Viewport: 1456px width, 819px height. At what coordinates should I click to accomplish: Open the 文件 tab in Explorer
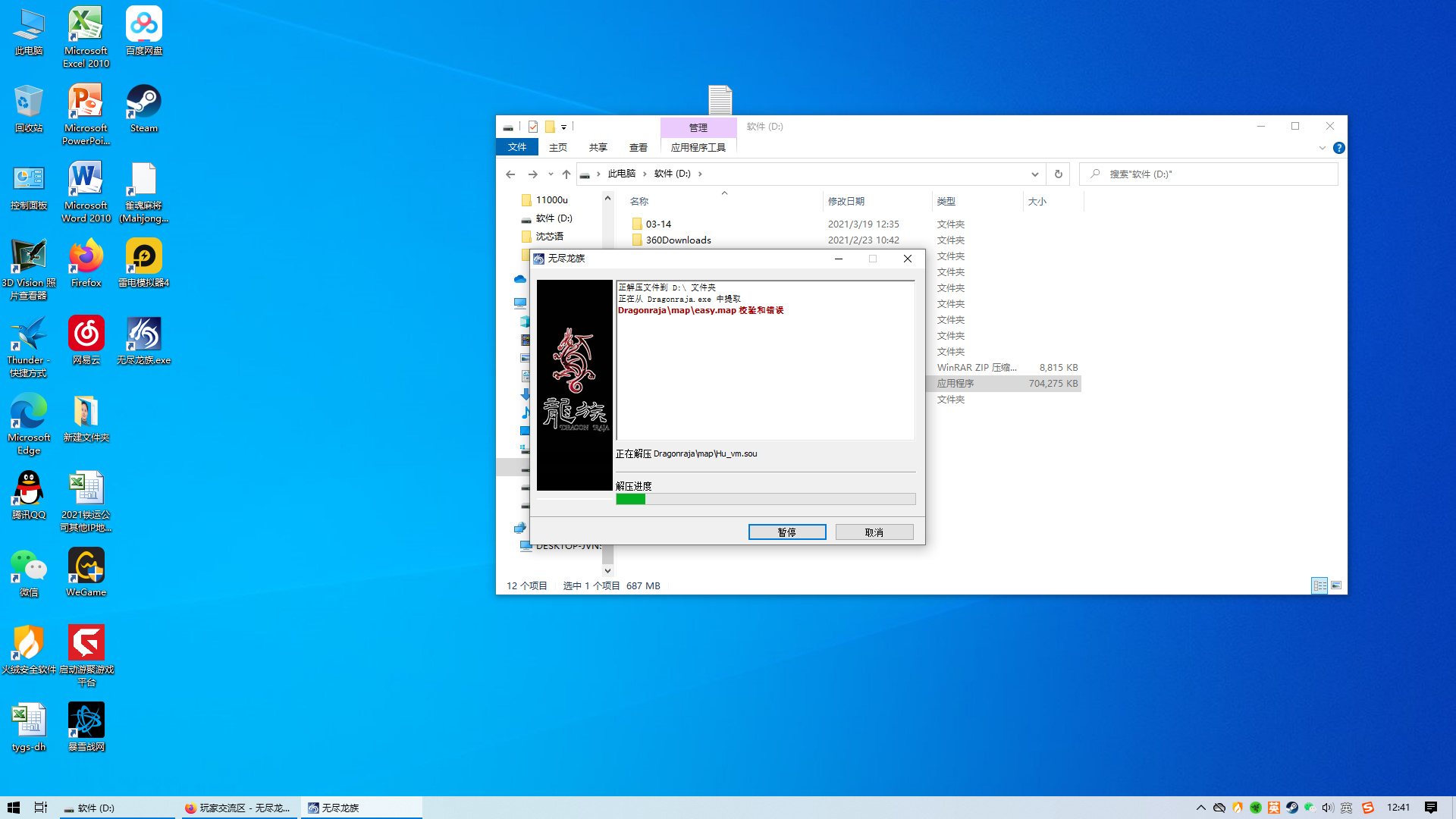tap(517, 147)
